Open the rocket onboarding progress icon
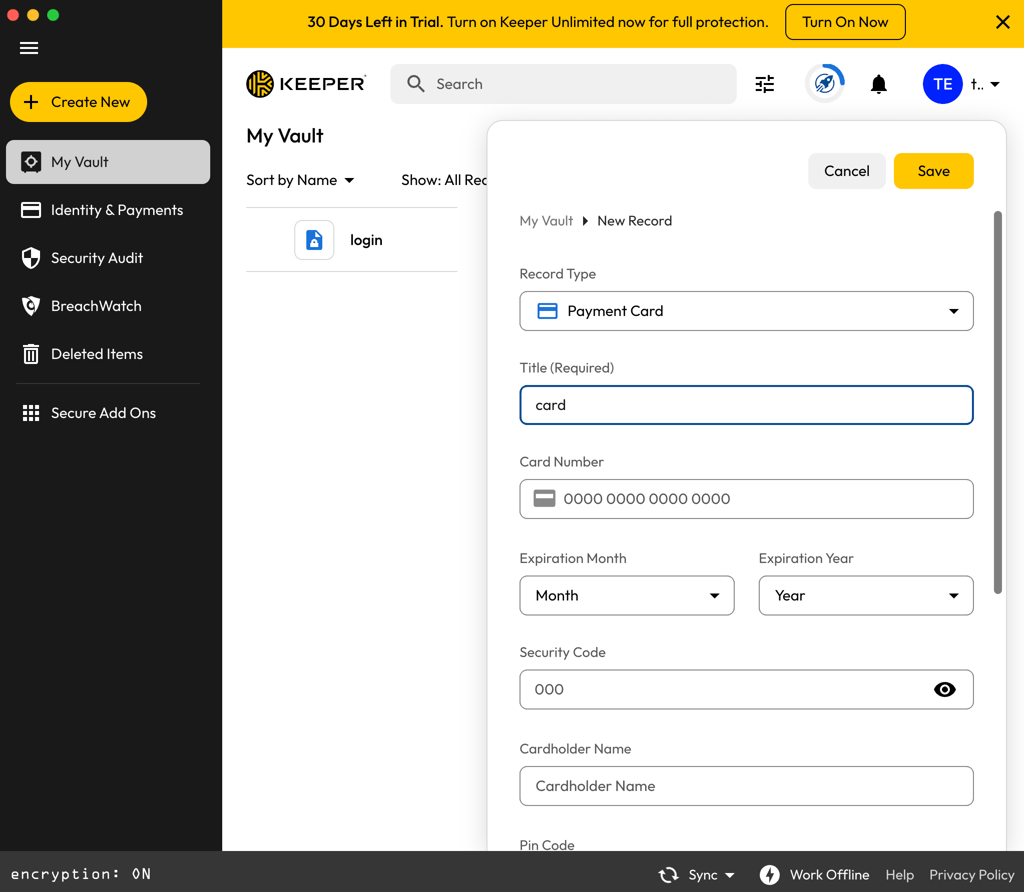This screenshot has height=892, width=1024. [825, 84]
